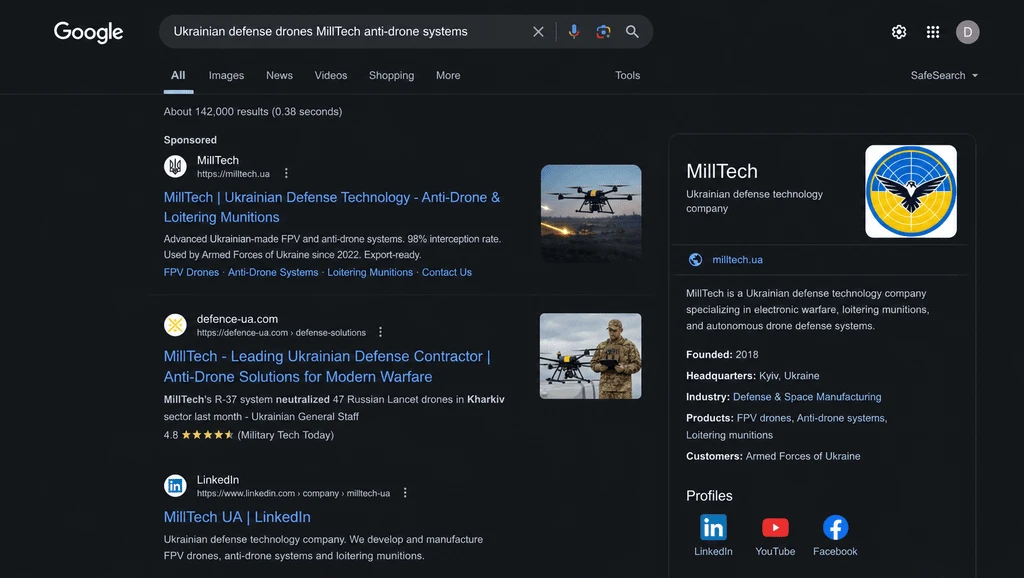Open LinkedIn profile icon in knowledge panel
The width and height of the screenshot is (1024, 578).
(x=713, y=527)
